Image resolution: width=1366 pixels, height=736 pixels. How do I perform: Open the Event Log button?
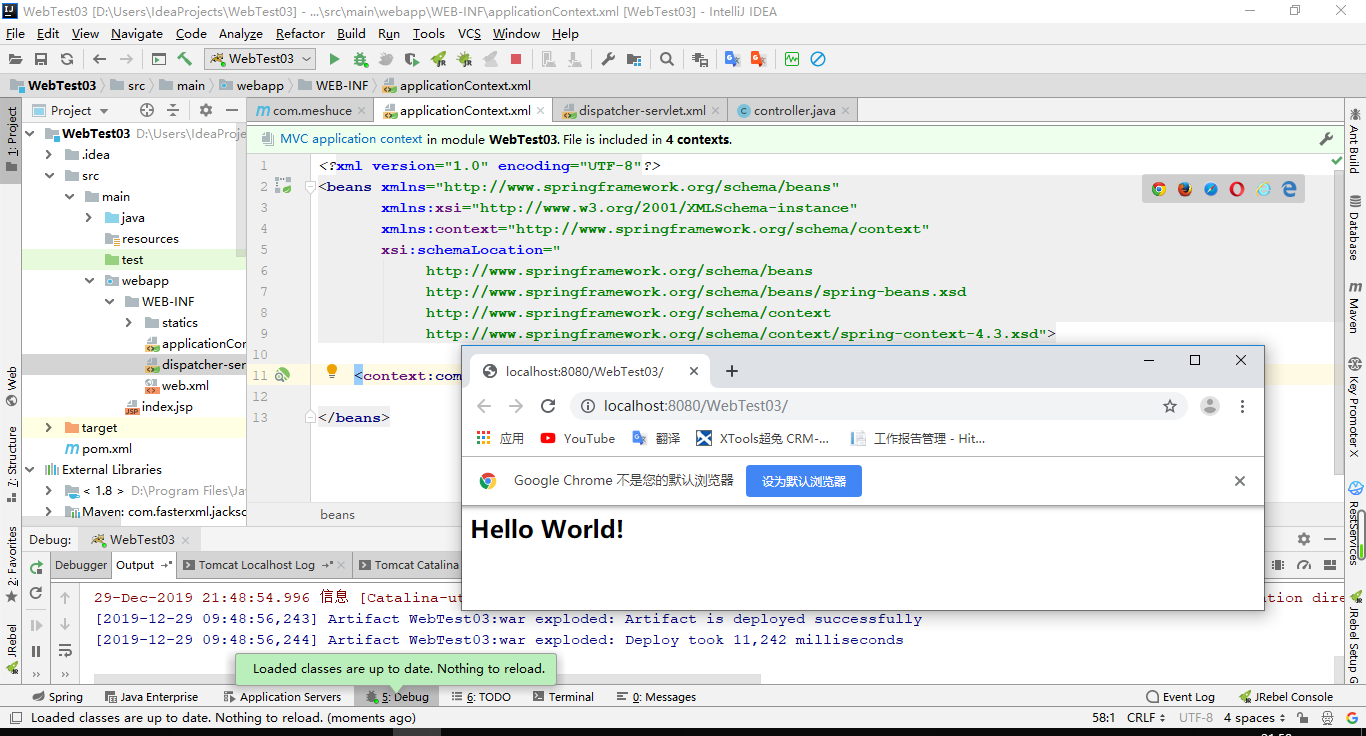tap(1181, 697)
